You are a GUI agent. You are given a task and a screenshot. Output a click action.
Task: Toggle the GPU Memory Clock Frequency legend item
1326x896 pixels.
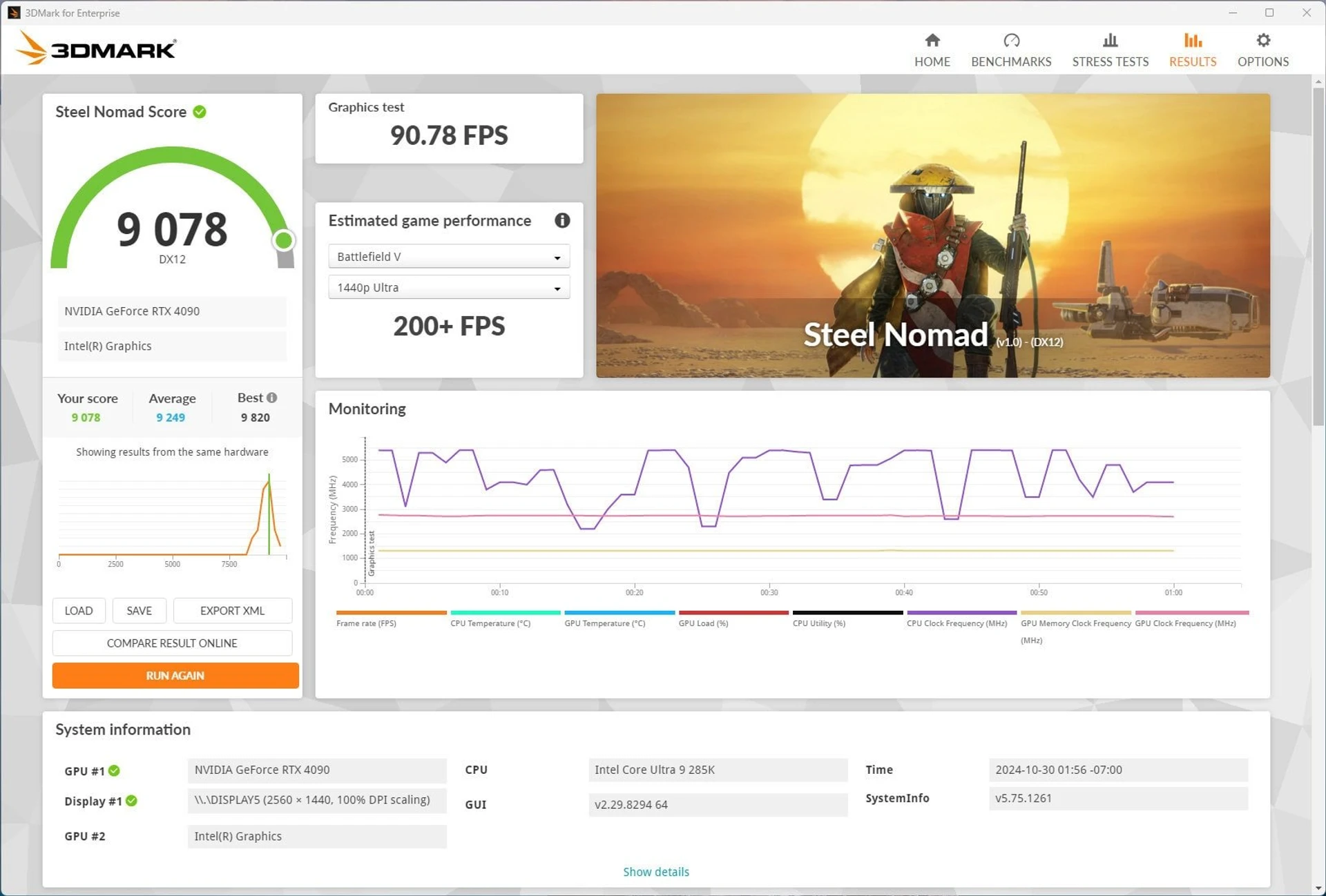click(x=1075, y=627)
